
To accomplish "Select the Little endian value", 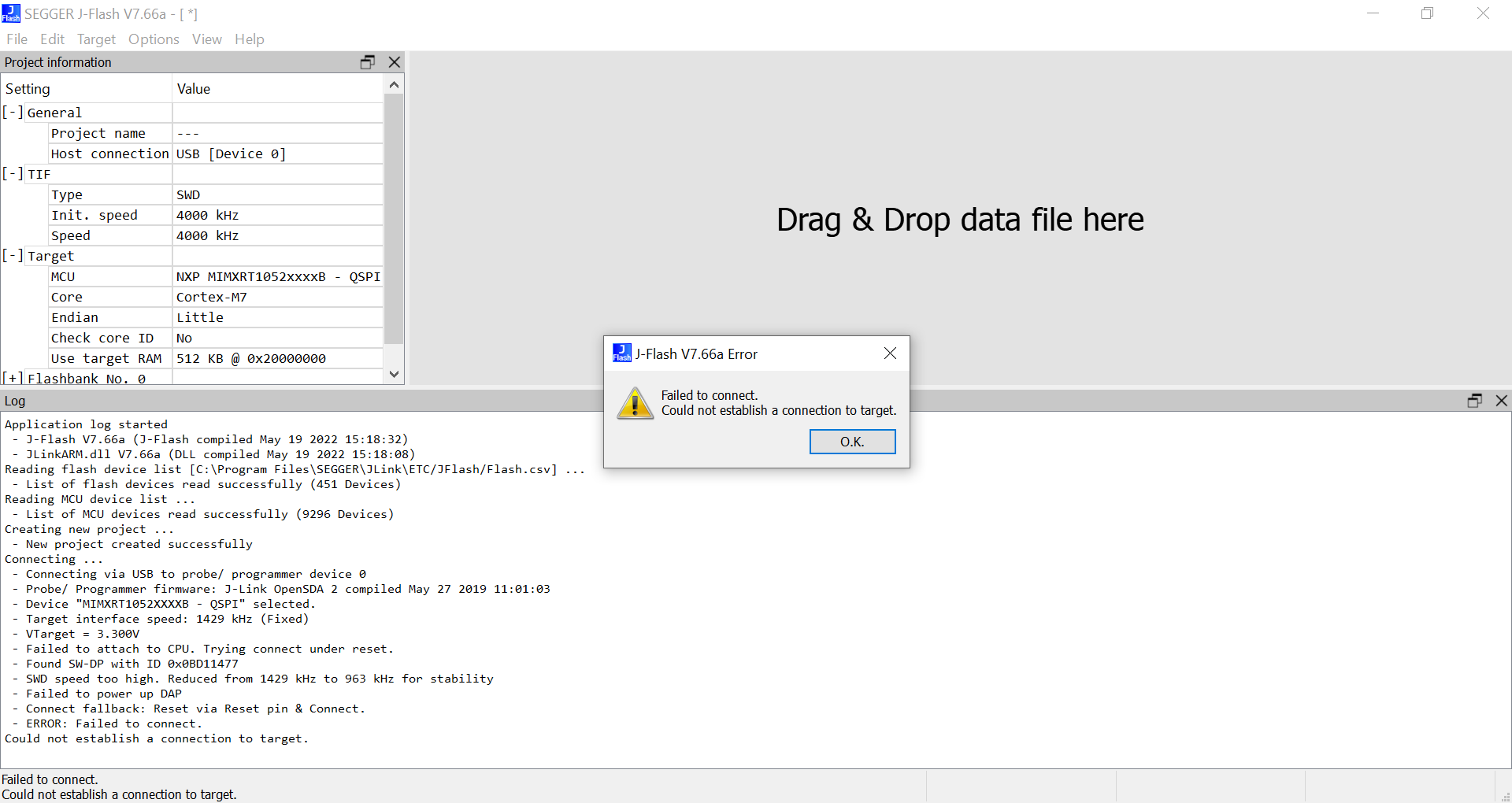I will tap(277, 317).
